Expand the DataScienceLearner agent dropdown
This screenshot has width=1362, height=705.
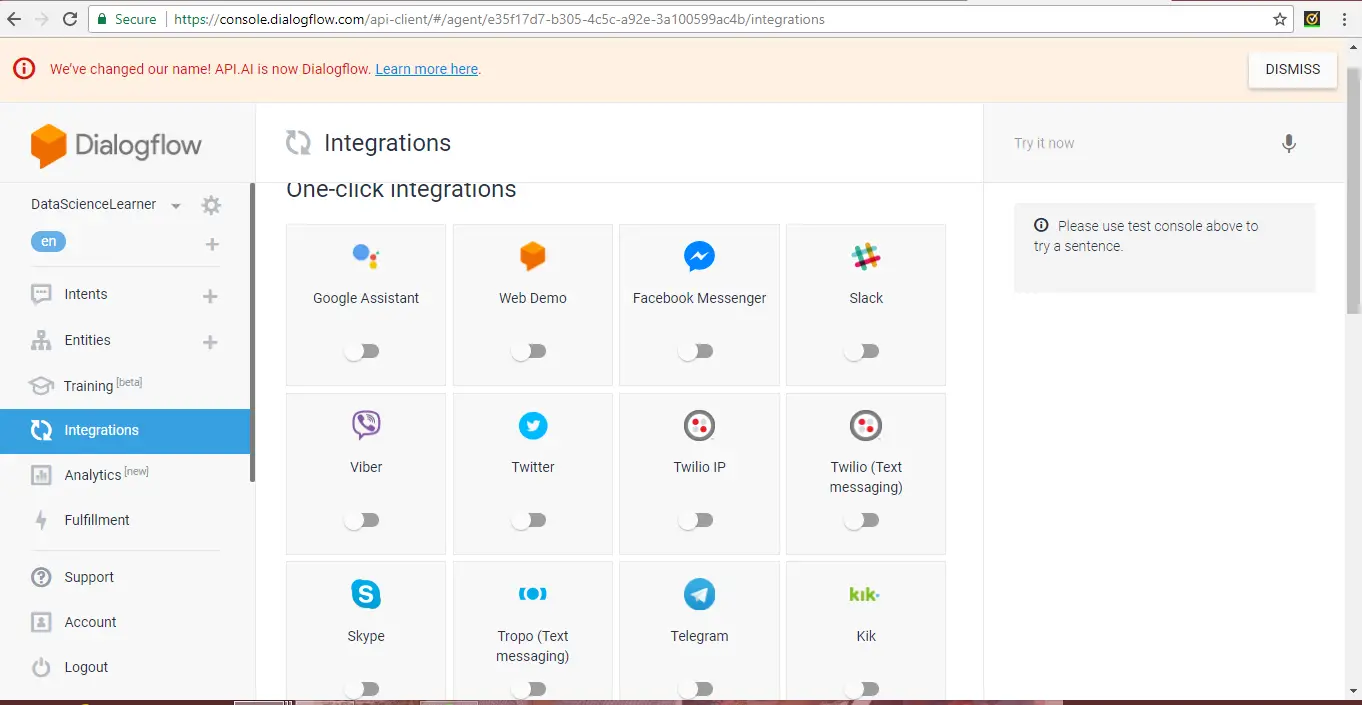[x=176, y=206]
